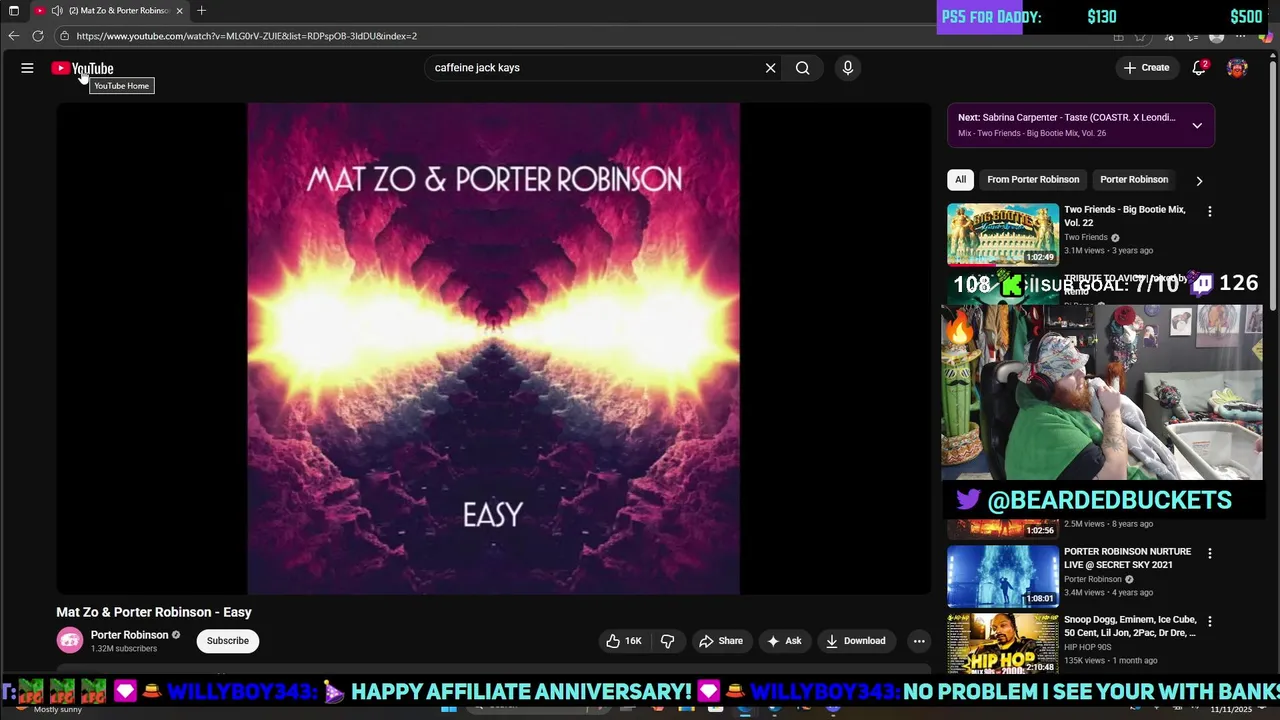Image resolution: width=1280 pixels, height=720 pixels.
Task: Open Two Friends - Big Bootie Mix title
Action: coord(1124,216)
